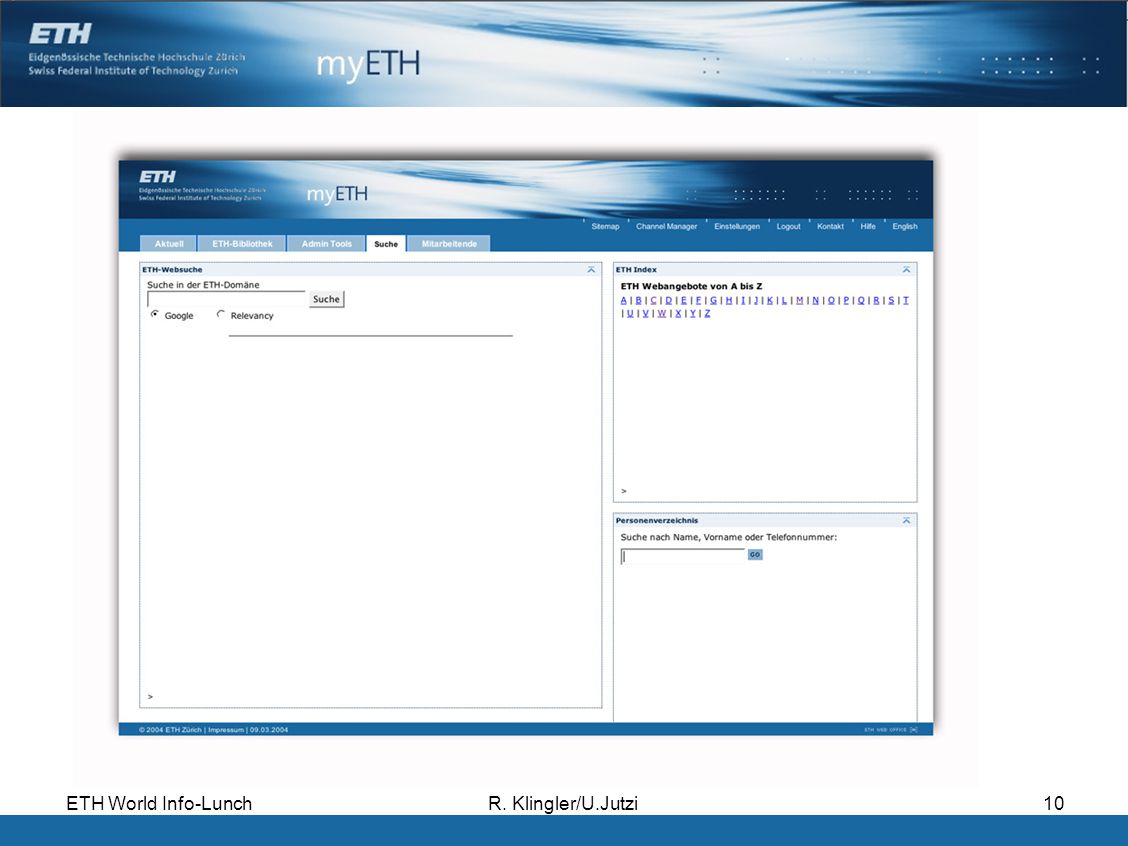Select the Relevancy radio button
This screenshot has height=846, width=1128.
pos(221,314)
